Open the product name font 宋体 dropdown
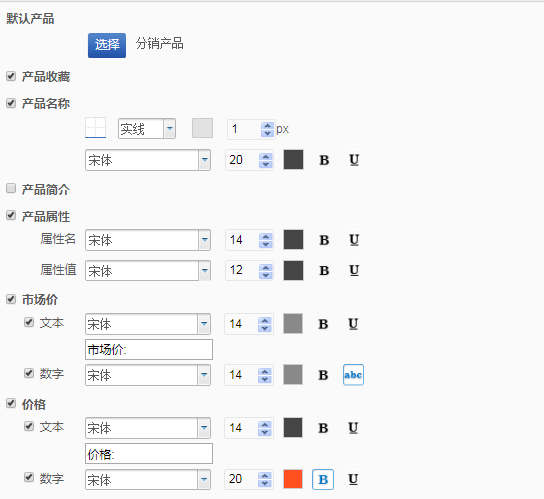Viewport: 544px width, 499px height. click(x=148, y=160)
